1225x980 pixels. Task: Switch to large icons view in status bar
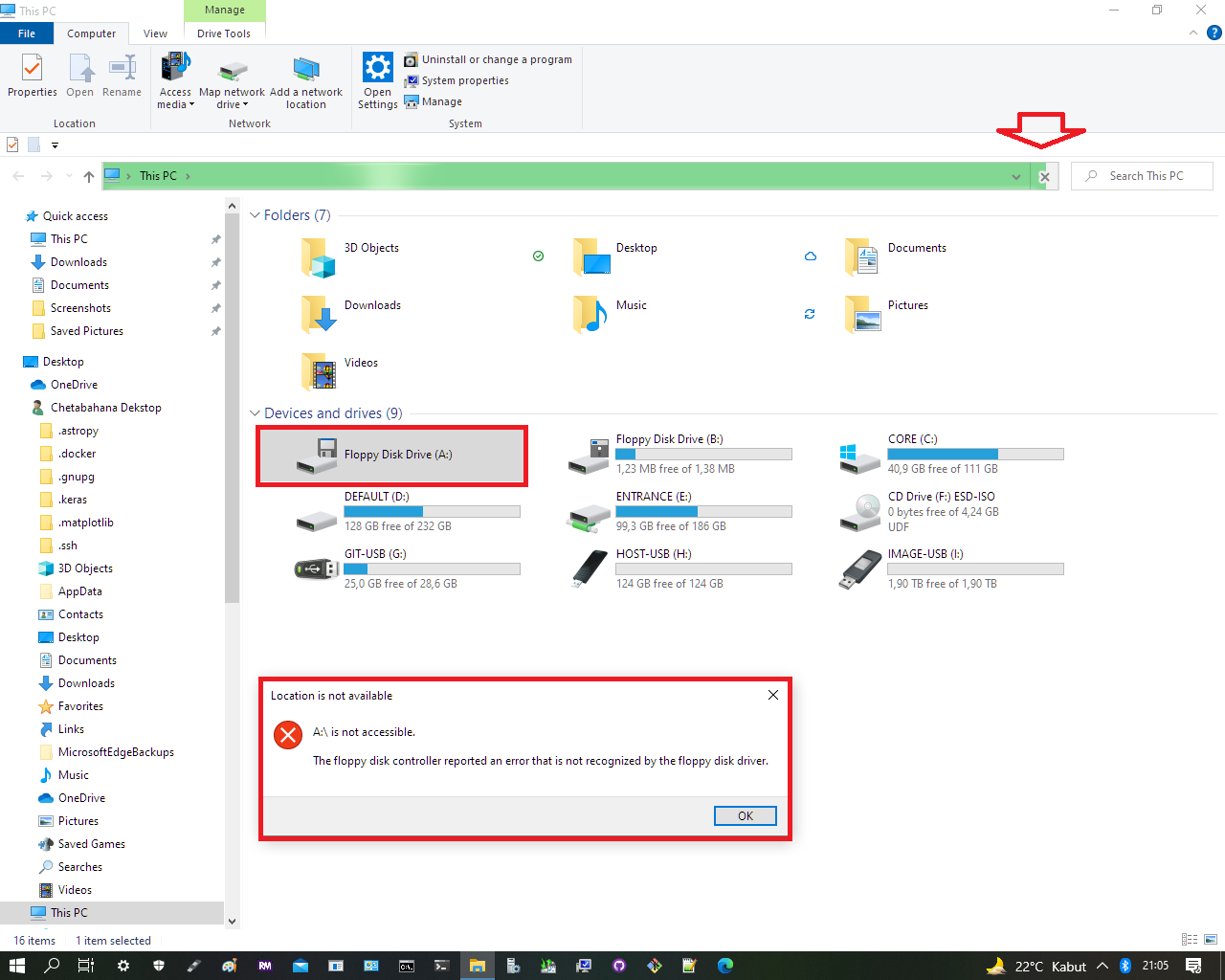click(1211, 940)
